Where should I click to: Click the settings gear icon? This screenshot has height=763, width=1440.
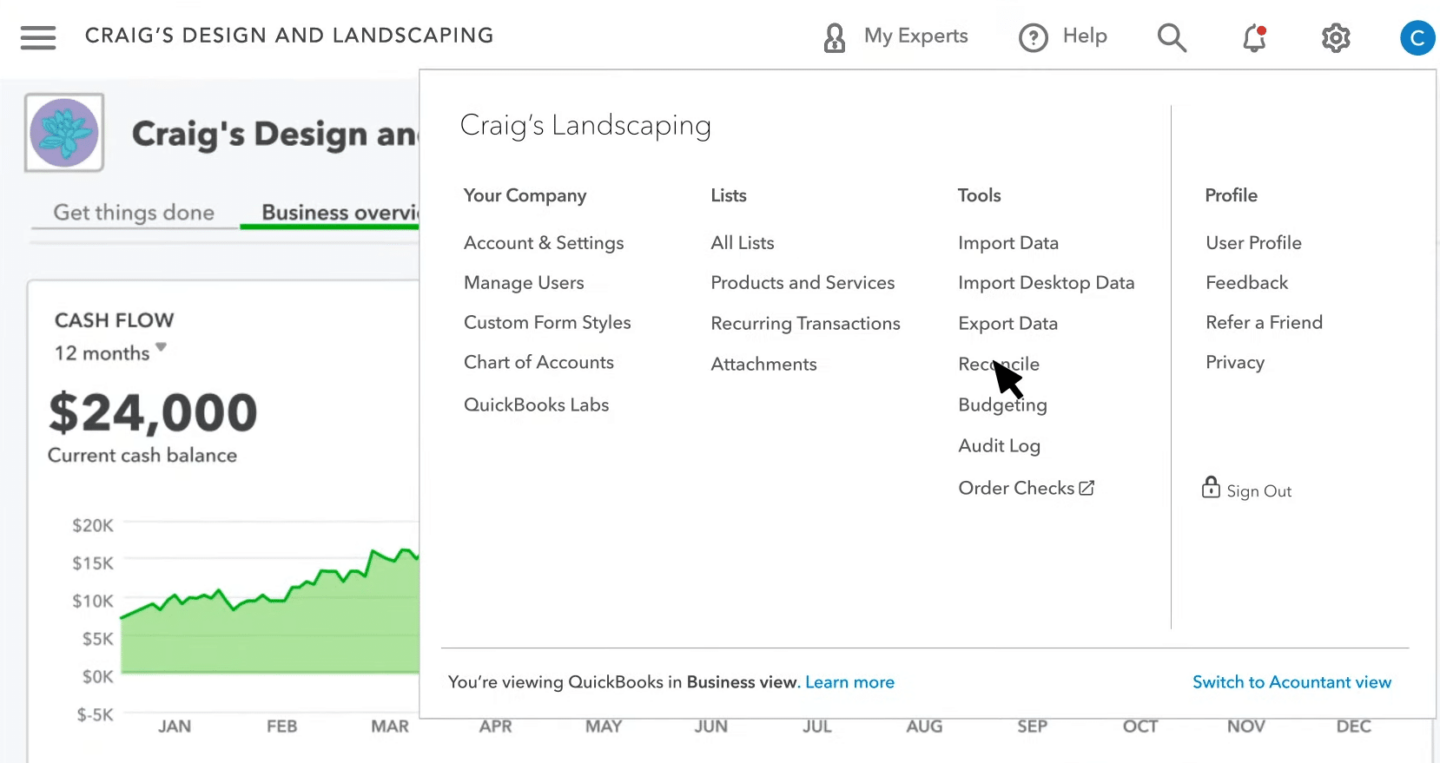click(x=1336, y=38)
